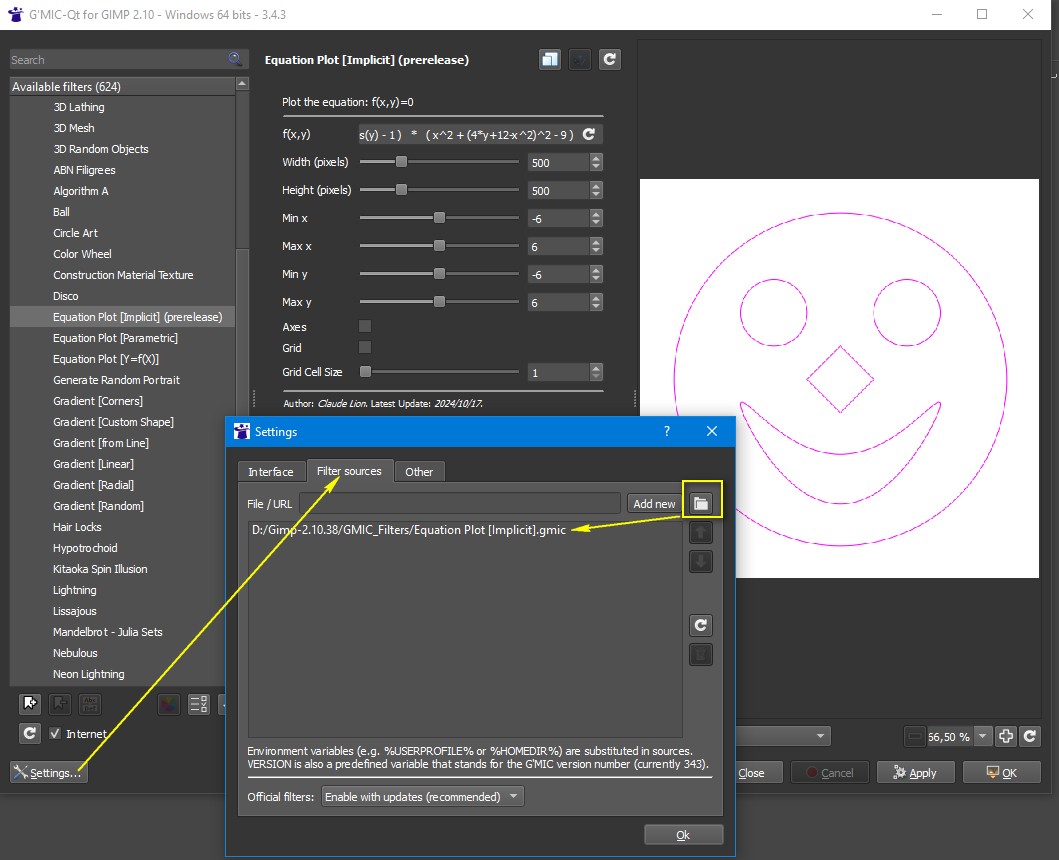
Task: Click the remove fave bookmark icon
Action: (x=60, y=704)
